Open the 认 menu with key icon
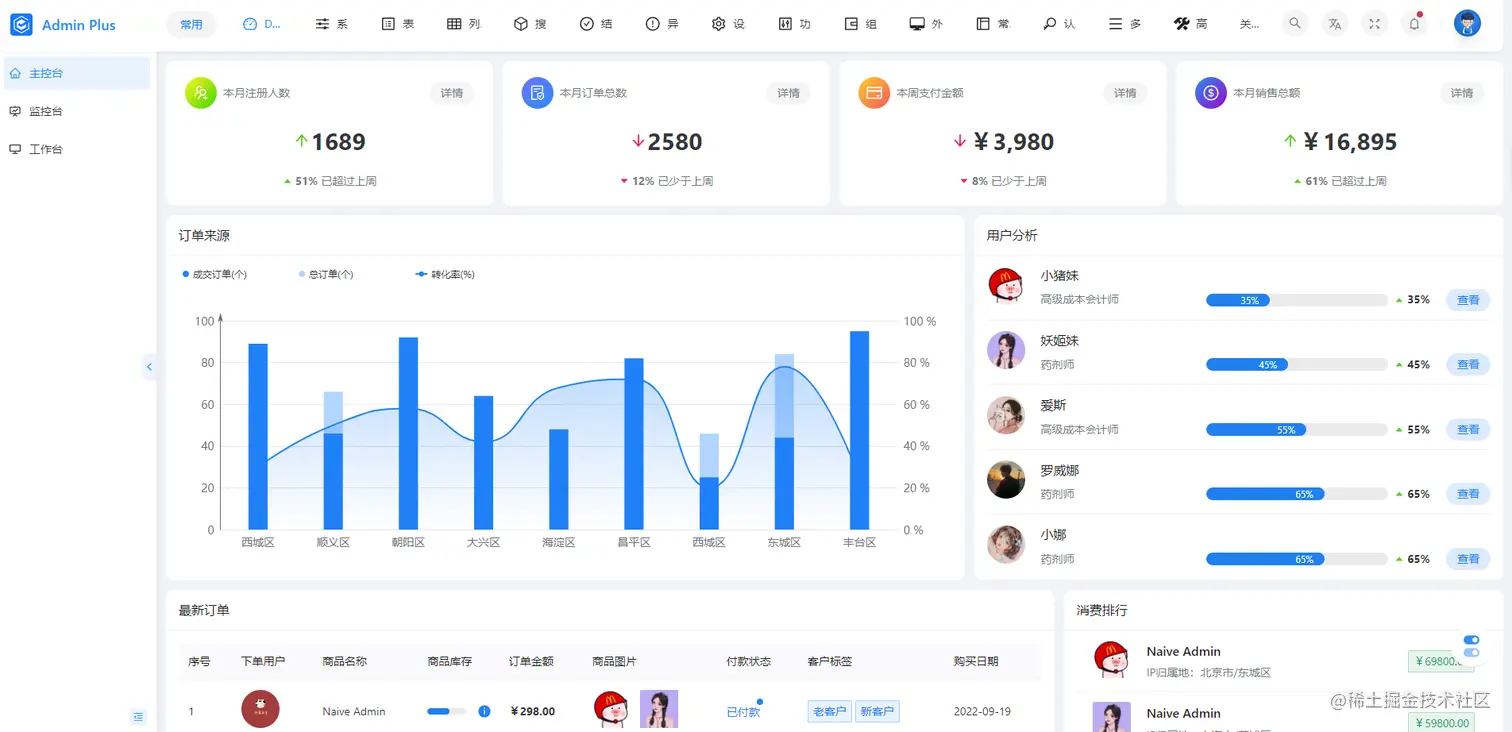 tap(1059, 24)
